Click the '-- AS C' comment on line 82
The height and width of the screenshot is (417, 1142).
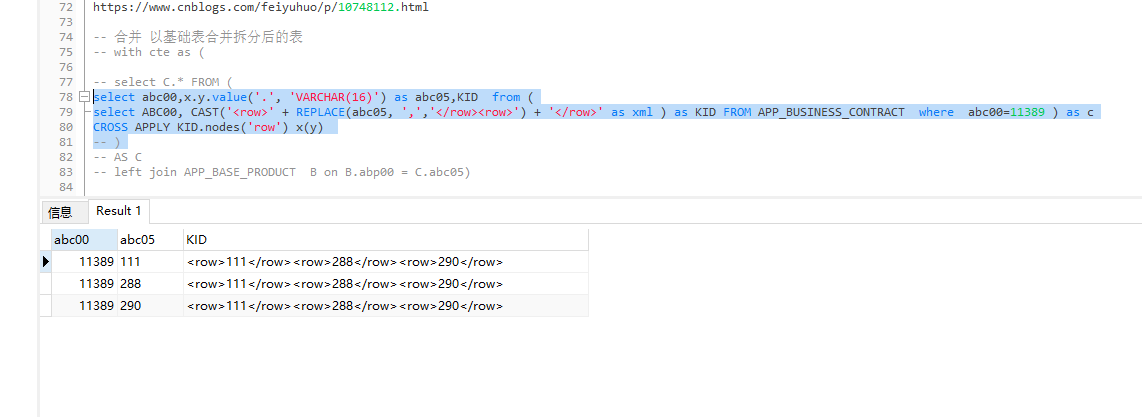[x=117, y=157]
